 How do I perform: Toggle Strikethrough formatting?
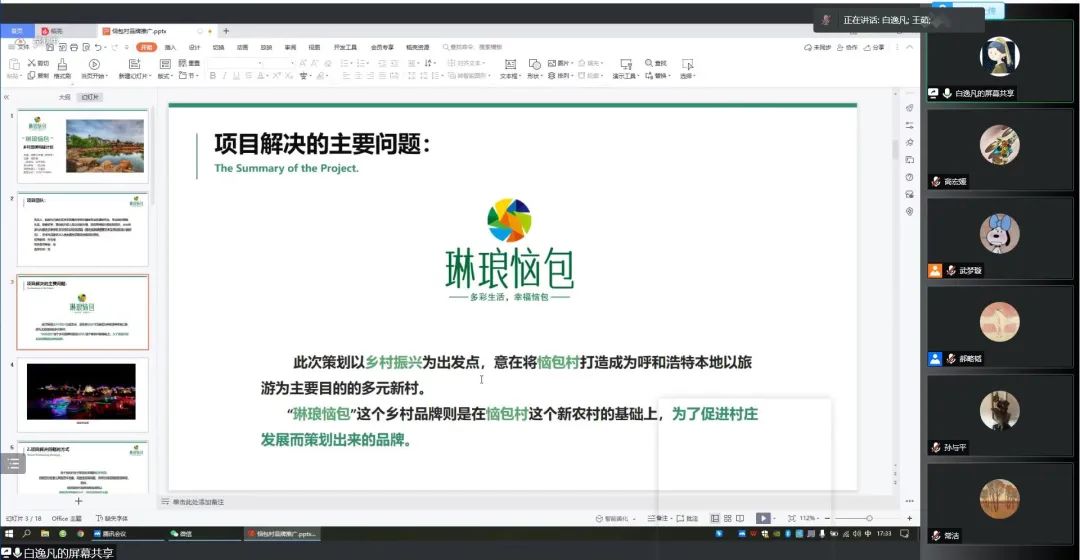[249, 75]
